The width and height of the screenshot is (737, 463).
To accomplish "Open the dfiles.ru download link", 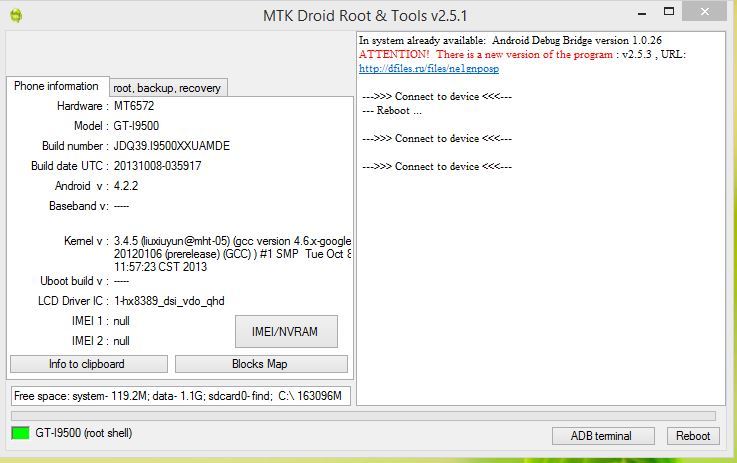I will coord(429,69).
